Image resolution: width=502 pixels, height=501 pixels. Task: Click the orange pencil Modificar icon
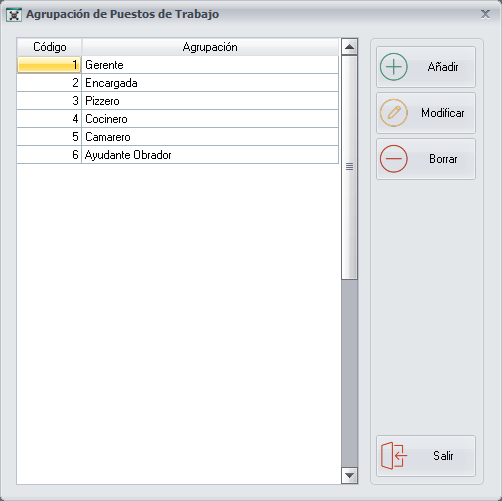[x=394, y=113]
